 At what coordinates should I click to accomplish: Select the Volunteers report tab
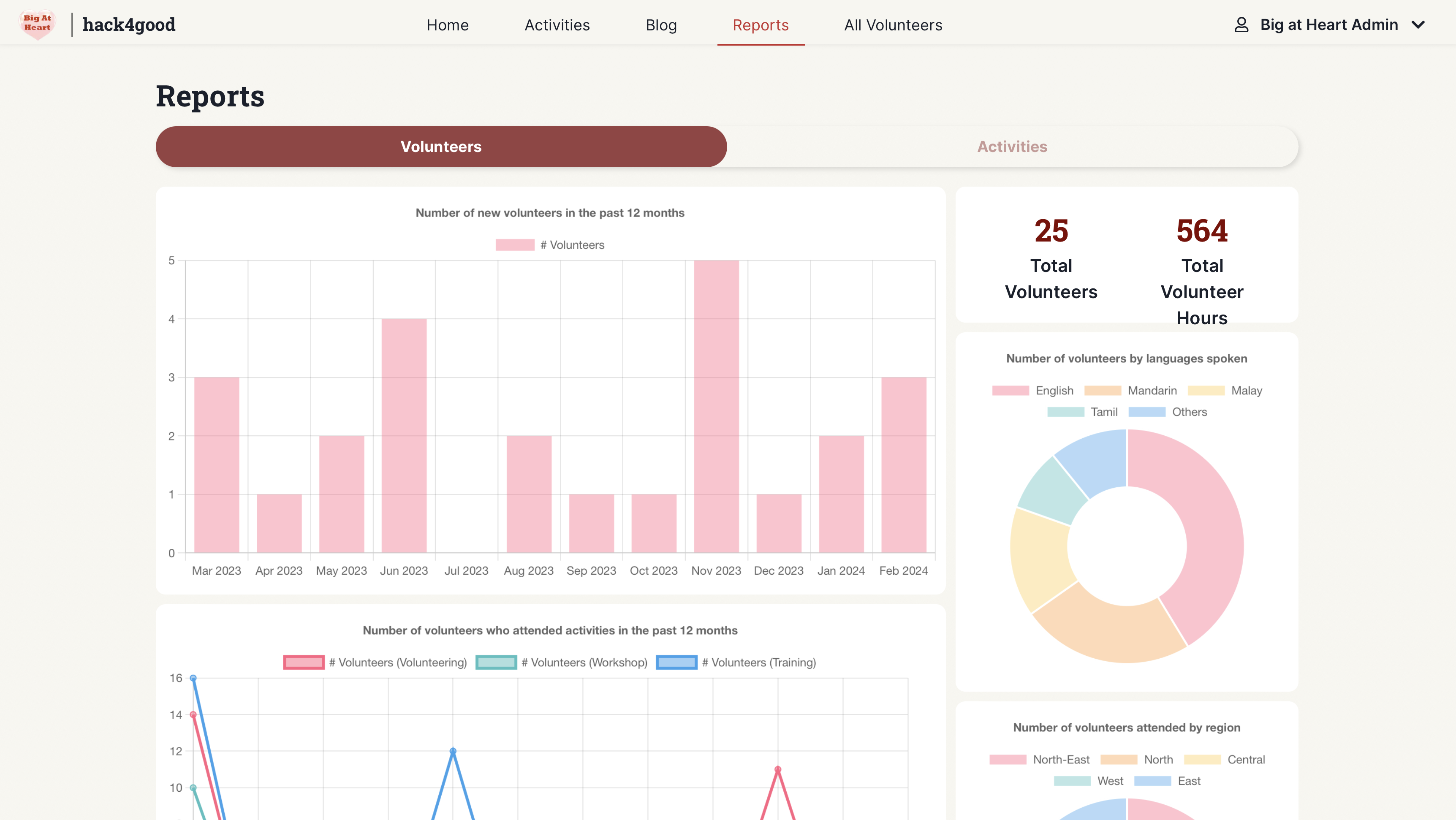click(x=441, y=147)
